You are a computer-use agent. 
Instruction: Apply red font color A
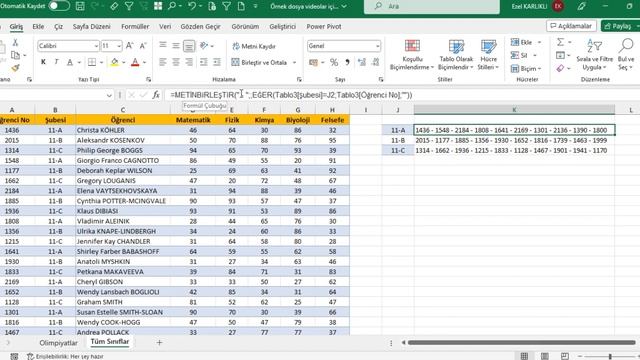click(x=135, y=62)
